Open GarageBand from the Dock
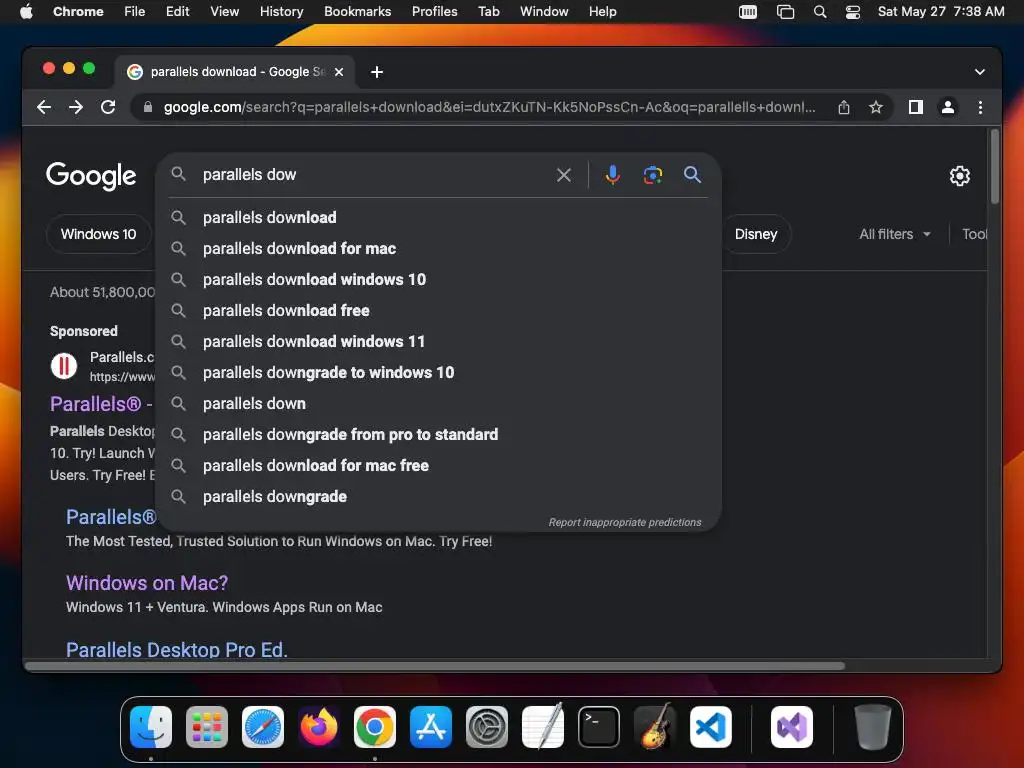Image resolution: width=1024 pixels, height=768 pixels. (x=655, y=726)
